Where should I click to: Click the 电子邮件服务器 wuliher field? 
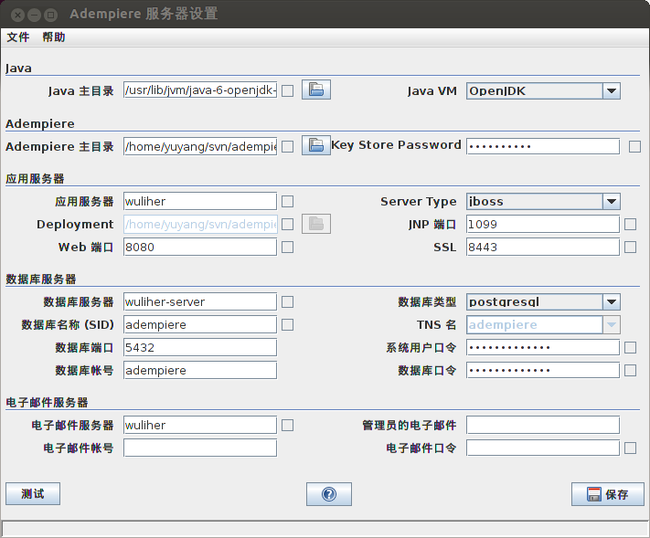(x=200, y=425)
